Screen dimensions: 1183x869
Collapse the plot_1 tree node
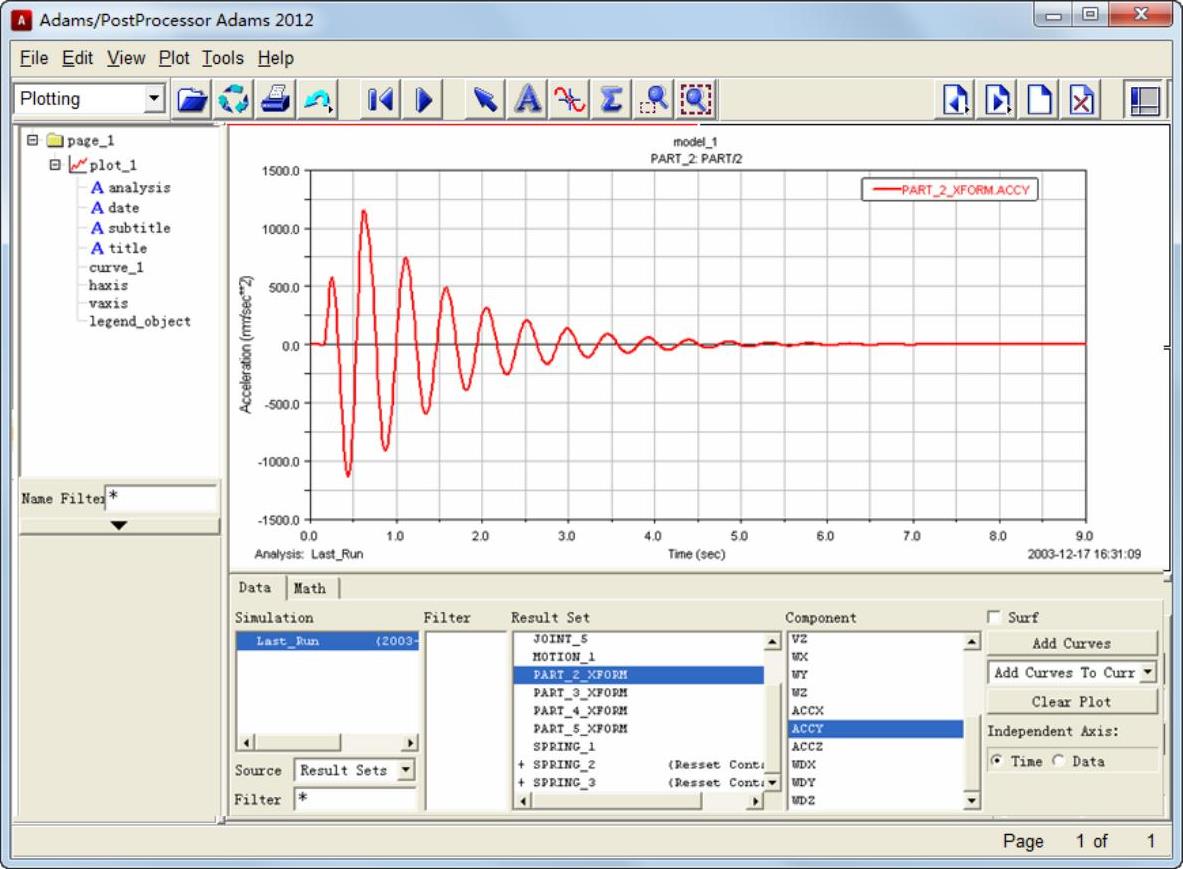point(56,165)
